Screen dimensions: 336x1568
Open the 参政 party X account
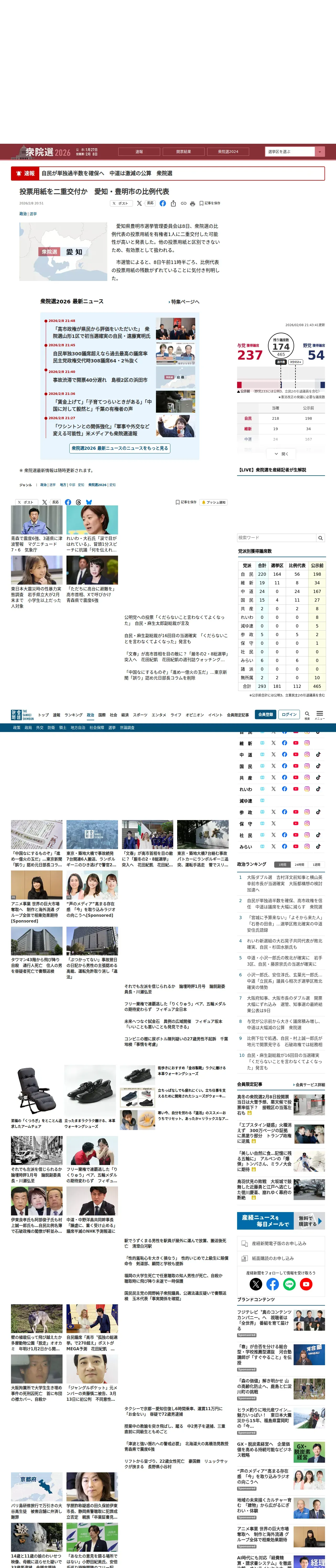[273, 812]
